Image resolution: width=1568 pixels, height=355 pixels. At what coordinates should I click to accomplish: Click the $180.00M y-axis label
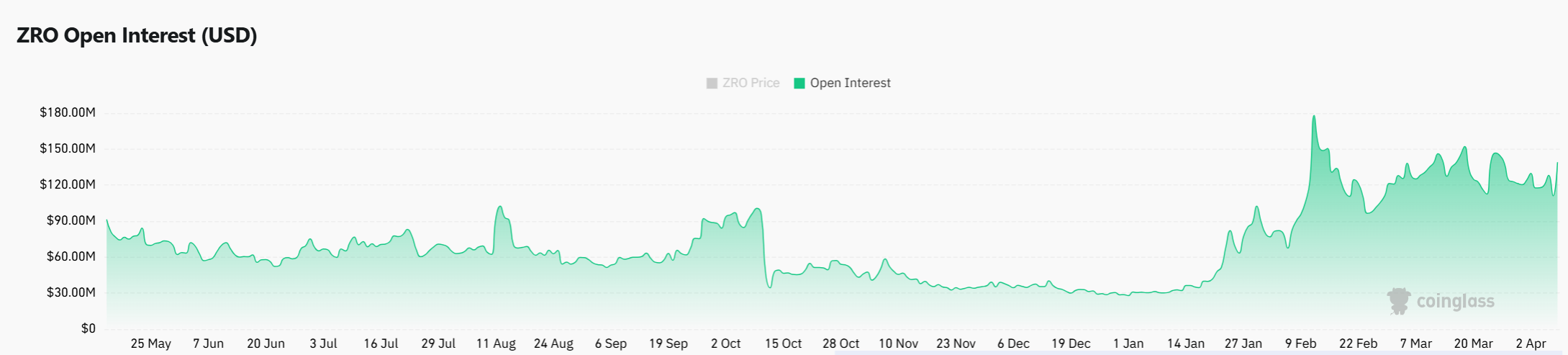[x=68, y=112]
